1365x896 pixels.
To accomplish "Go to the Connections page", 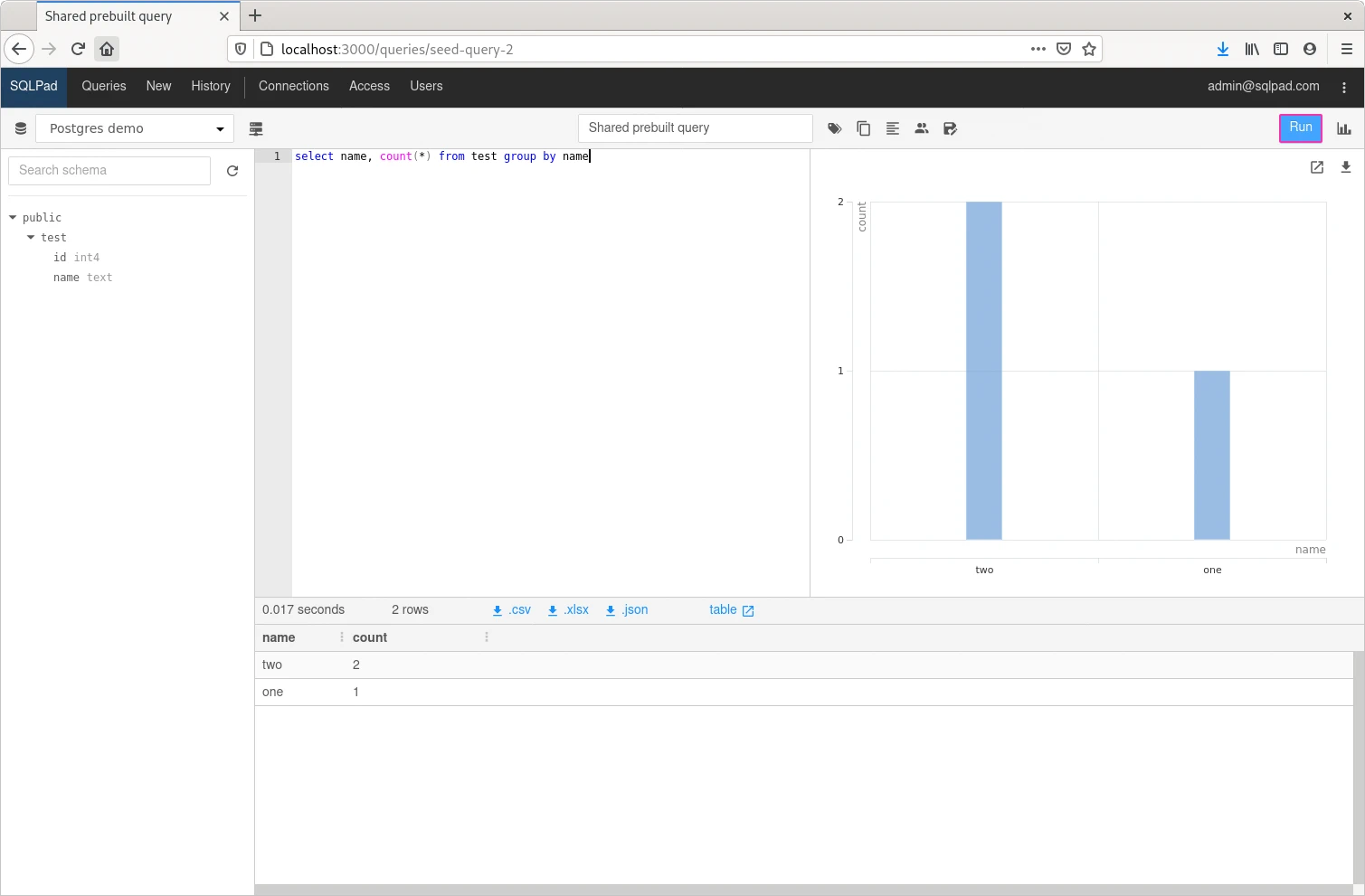I will click(x=293, y=86).
